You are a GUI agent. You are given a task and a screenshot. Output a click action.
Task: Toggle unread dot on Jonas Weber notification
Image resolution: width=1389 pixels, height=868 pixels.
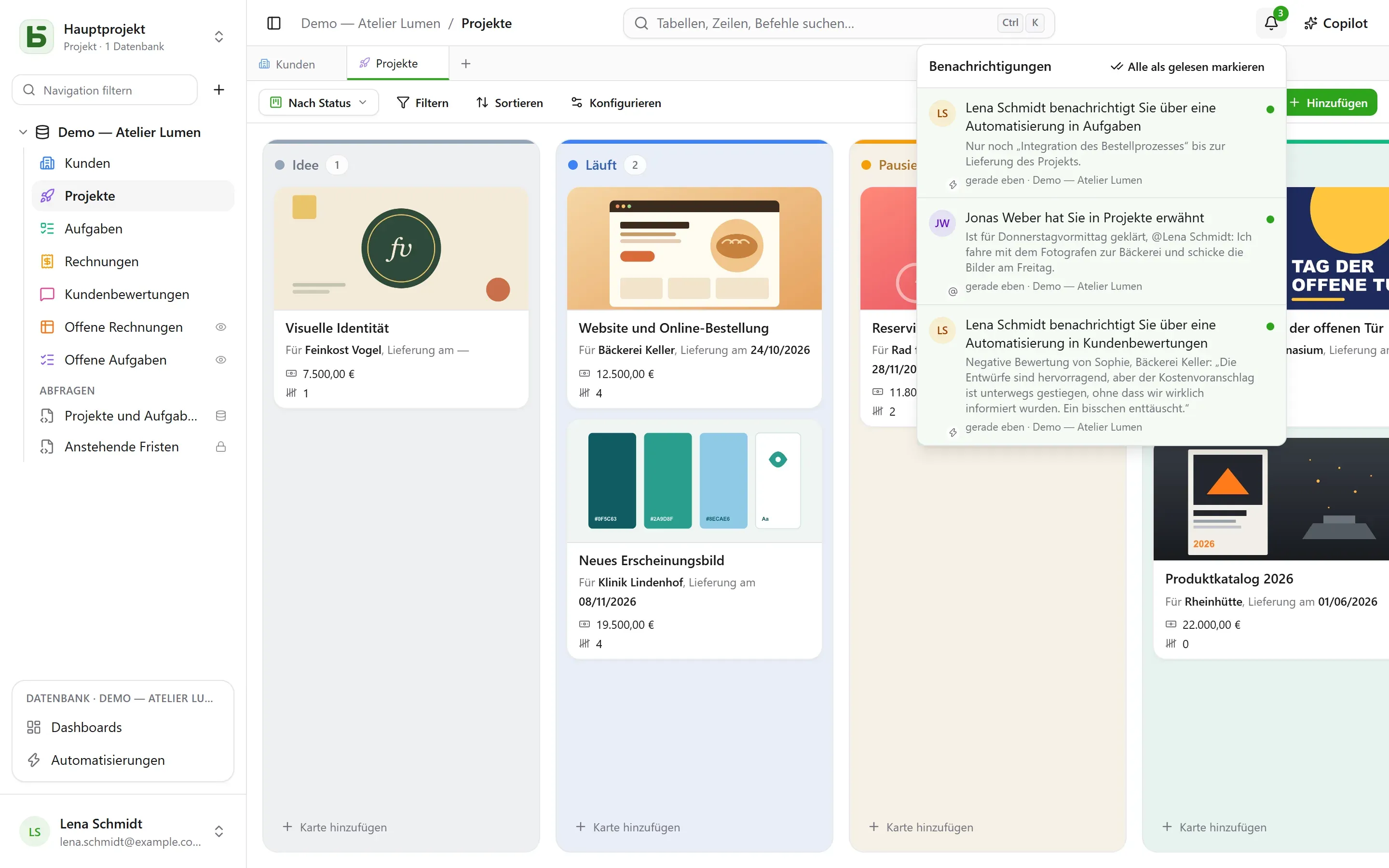tap(1270, 219)
